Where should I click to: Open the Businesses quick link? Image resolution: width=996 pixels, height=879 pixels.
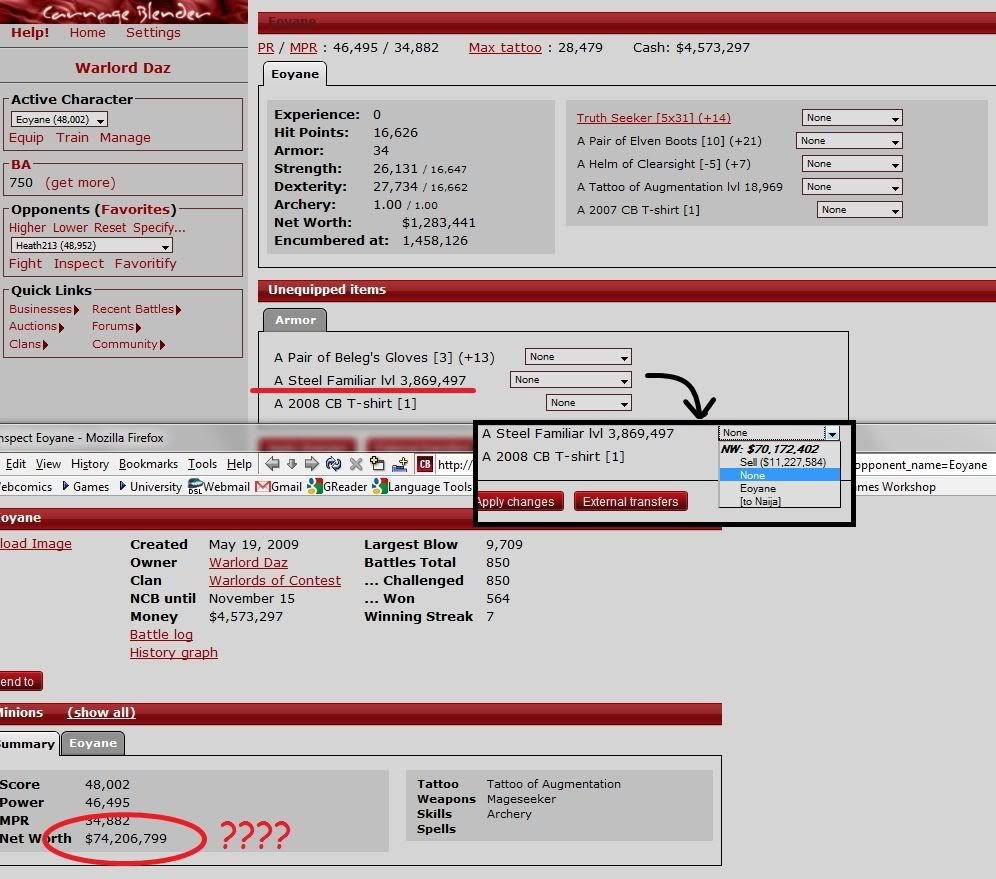pos(44,309)
